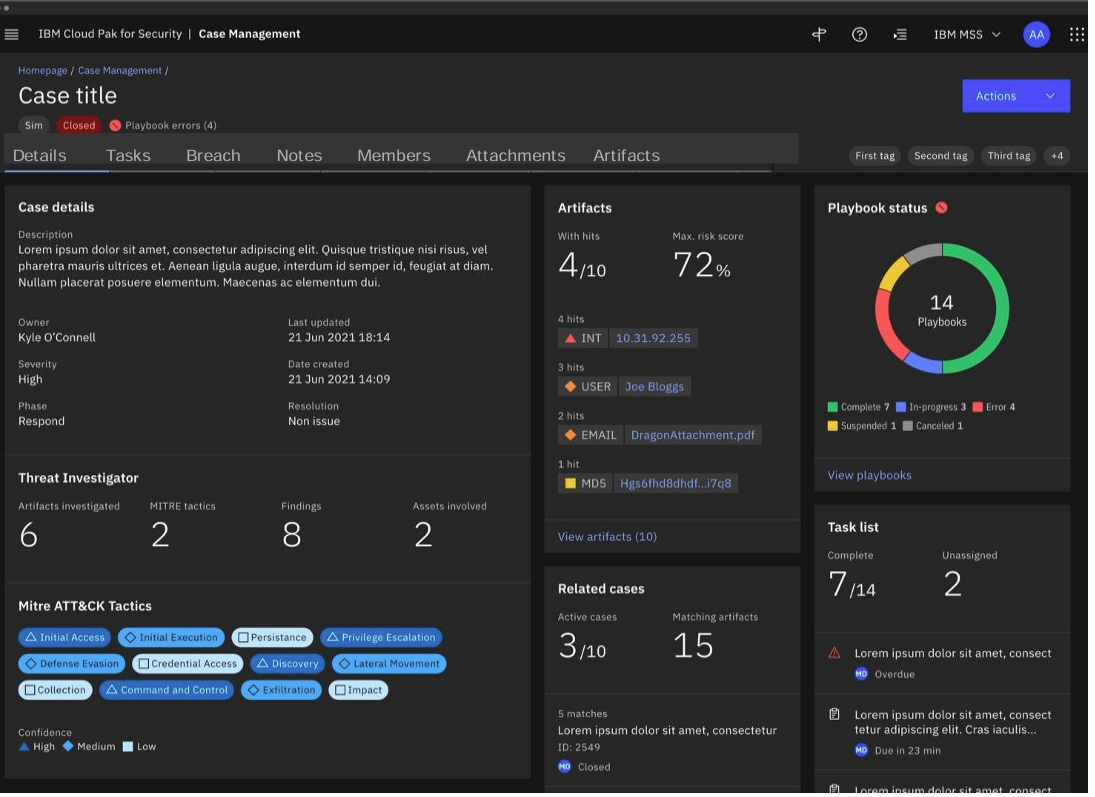Open the View artifacts link

pyautogui.click(x=606, y=536)
